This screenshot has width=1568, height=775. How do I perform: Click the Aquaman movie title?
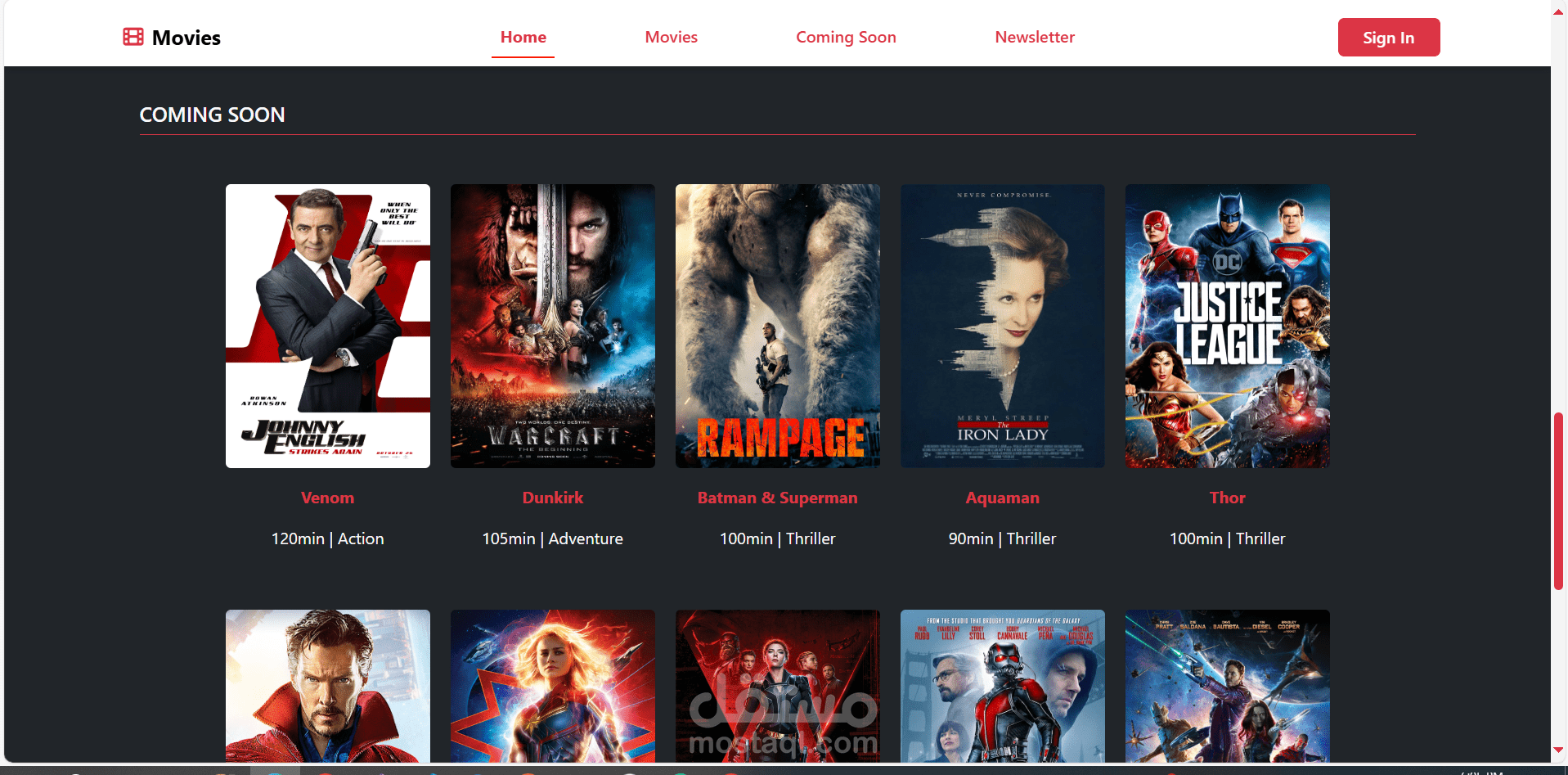(1003, 498)
